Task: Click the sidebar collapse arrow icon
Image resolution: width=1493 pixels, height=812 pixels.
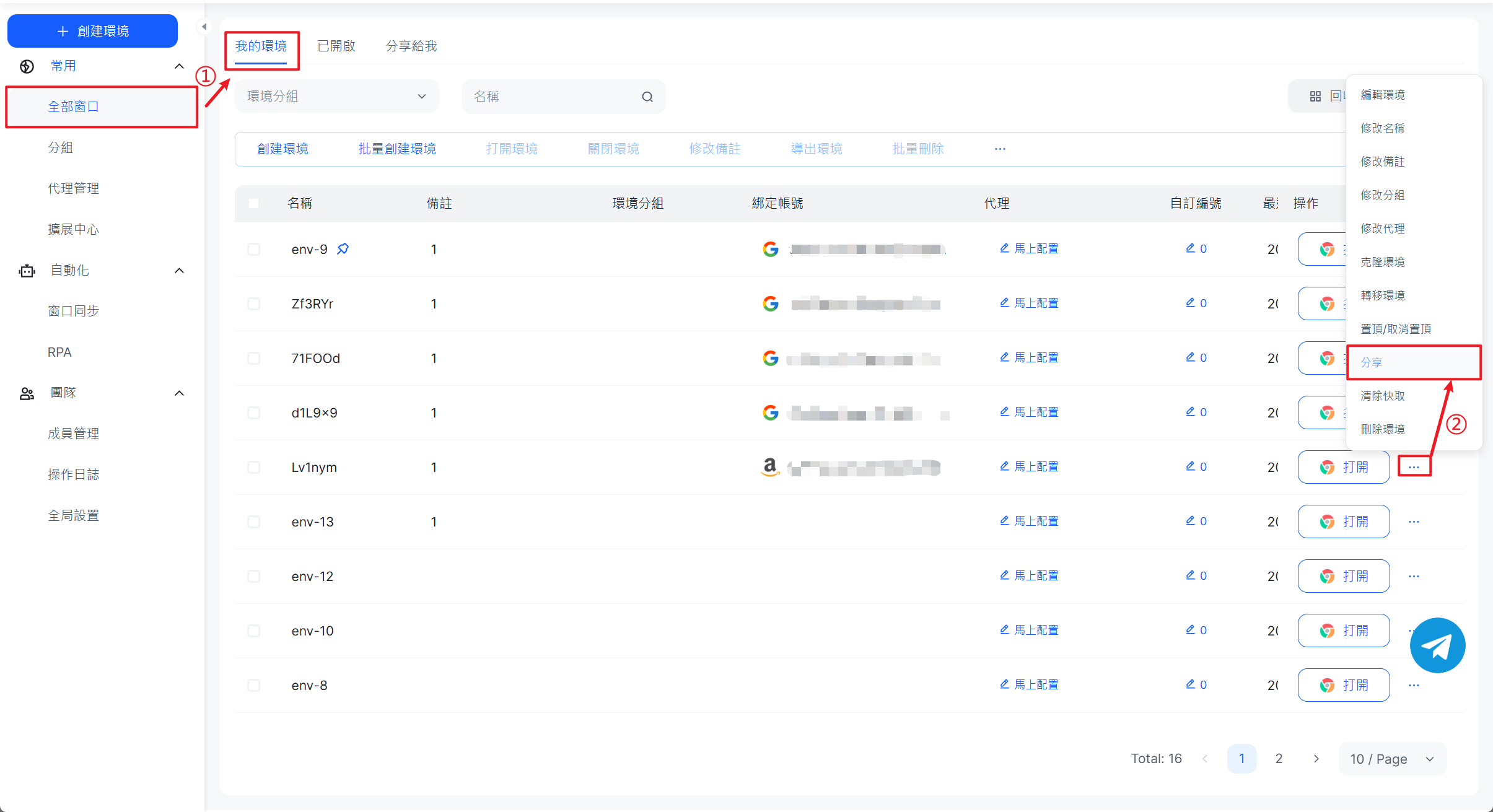Action: (x=204, y=27)
